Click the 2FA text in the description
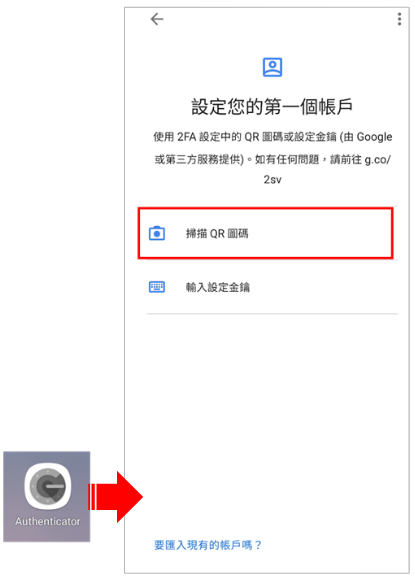 pos(186,137)
